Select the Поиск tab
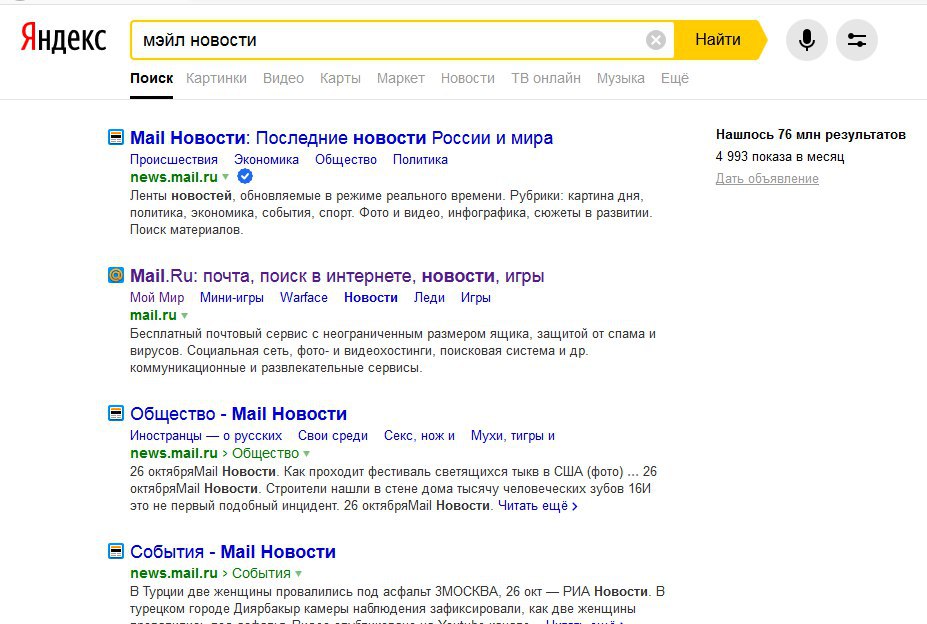The height and width of the screenshot is (624, 927). tap(151, 78)
